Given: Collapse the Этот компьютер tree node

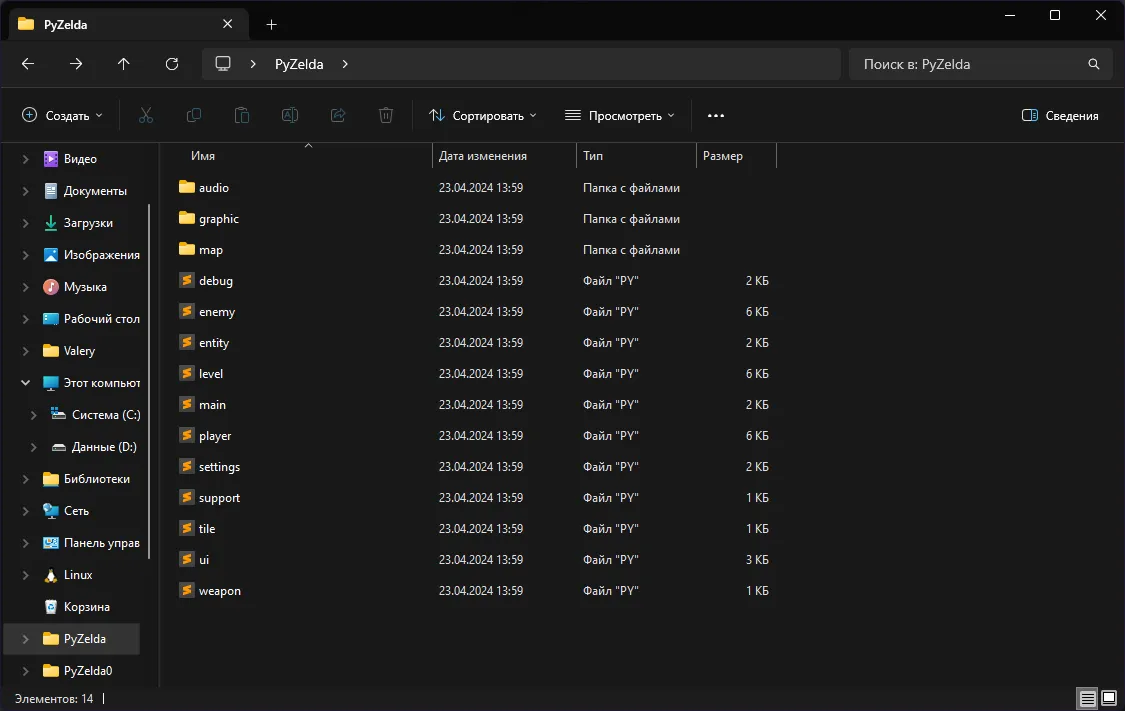Looking at the screenshot, I should click(26, 383).
